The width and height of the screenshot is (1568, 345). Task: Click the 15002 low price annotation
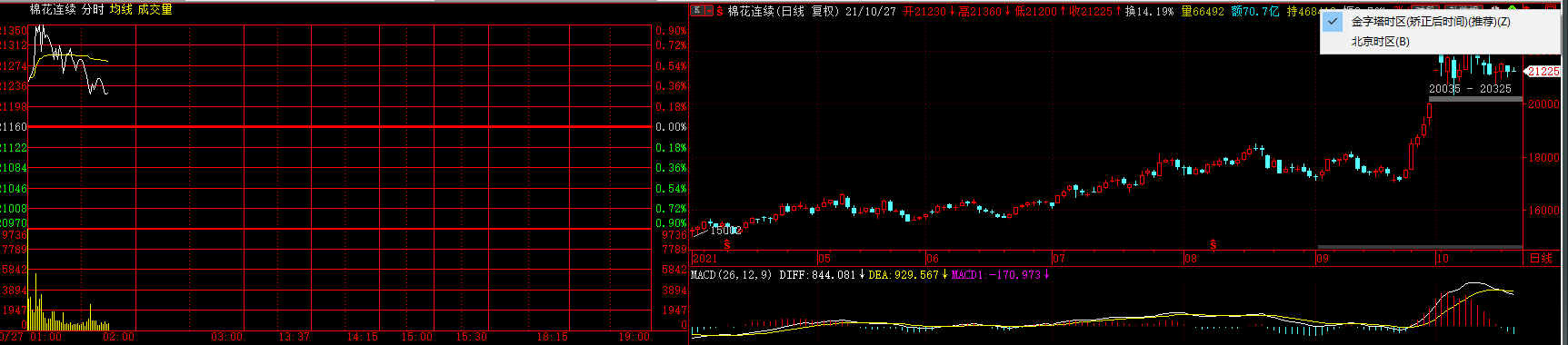[725, 231]
